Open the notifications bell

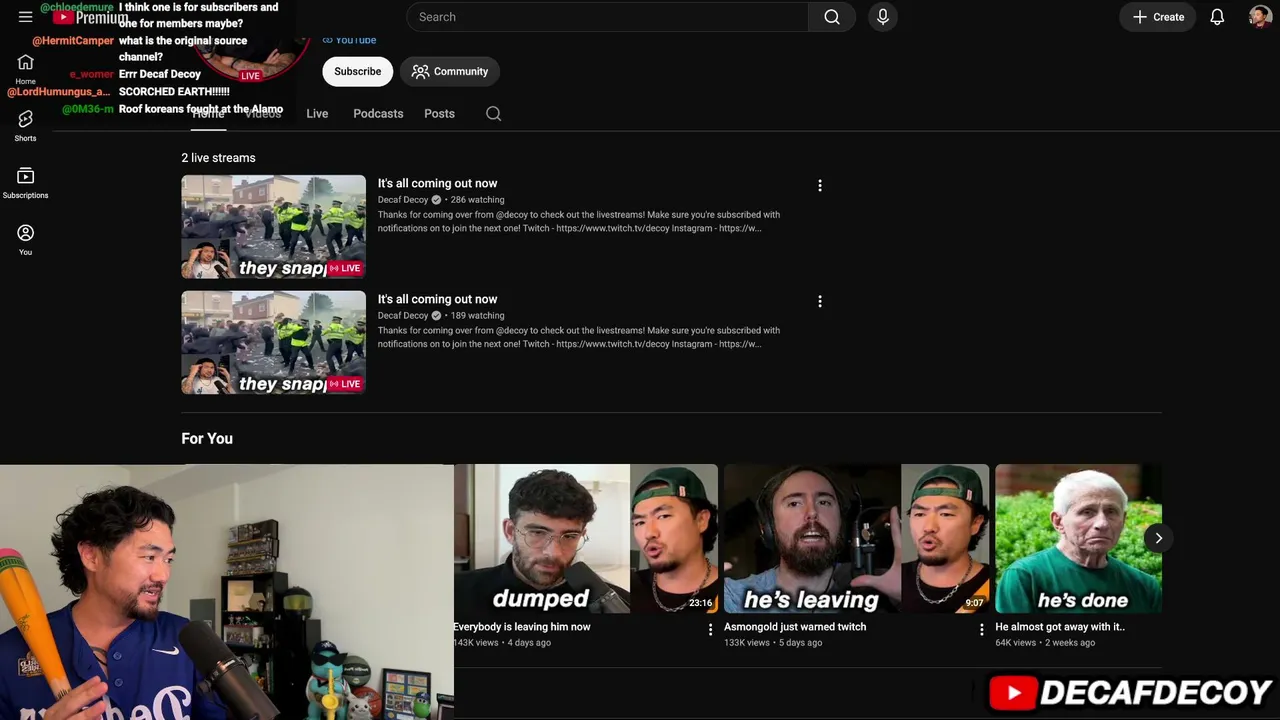1217,17
